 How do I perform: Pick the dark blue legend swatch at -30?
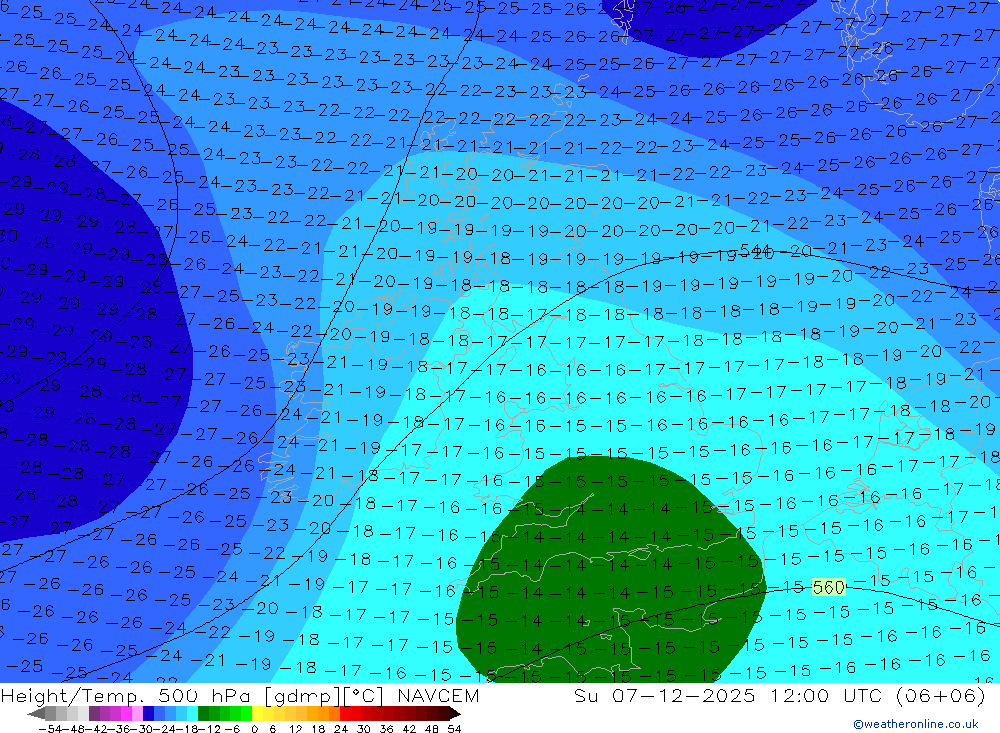pyautogui.click(x=148, y=713)
